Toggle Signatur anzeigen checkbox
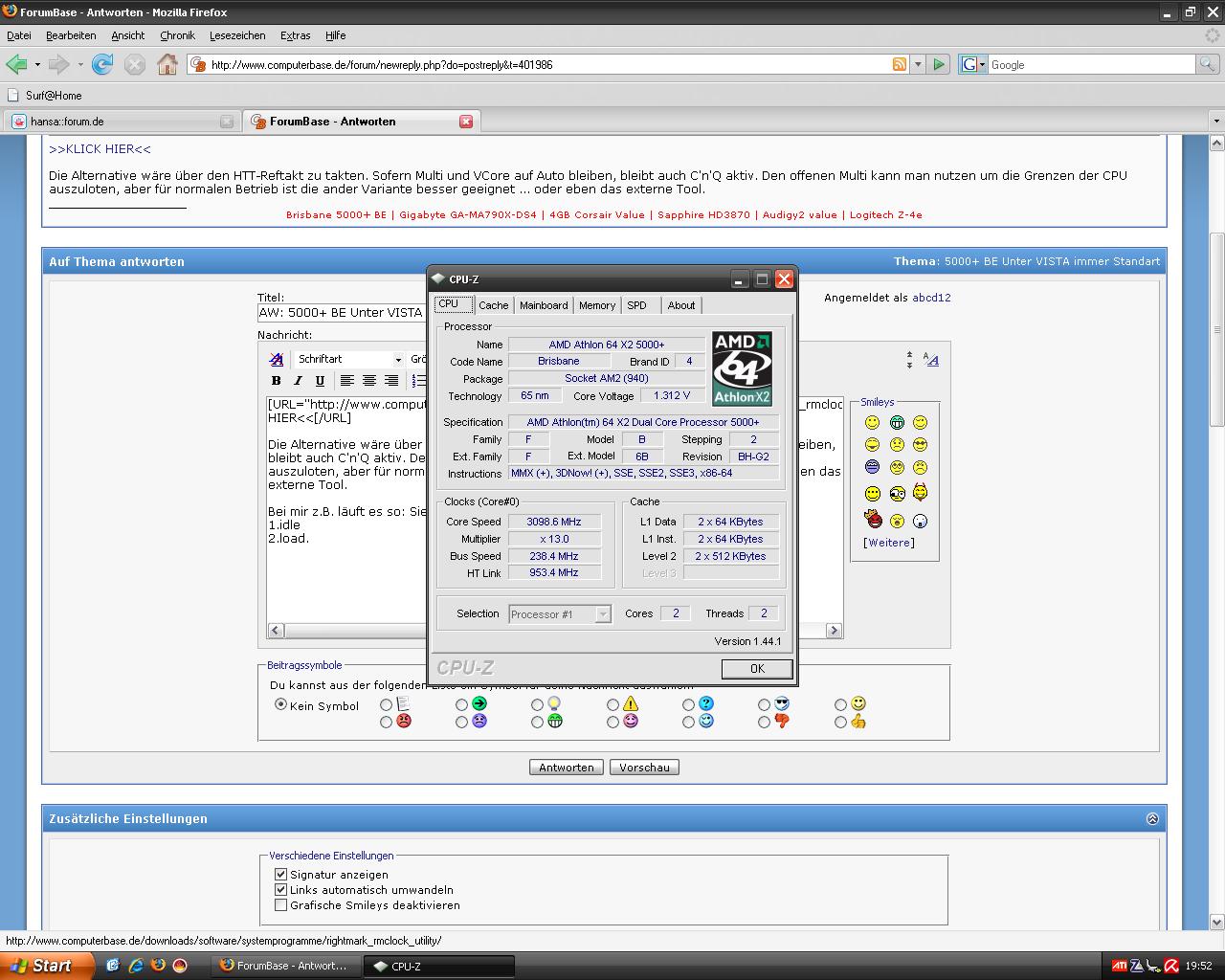Image resolution: width=1225 pixels, height=980 pixels. click(280, 874)
